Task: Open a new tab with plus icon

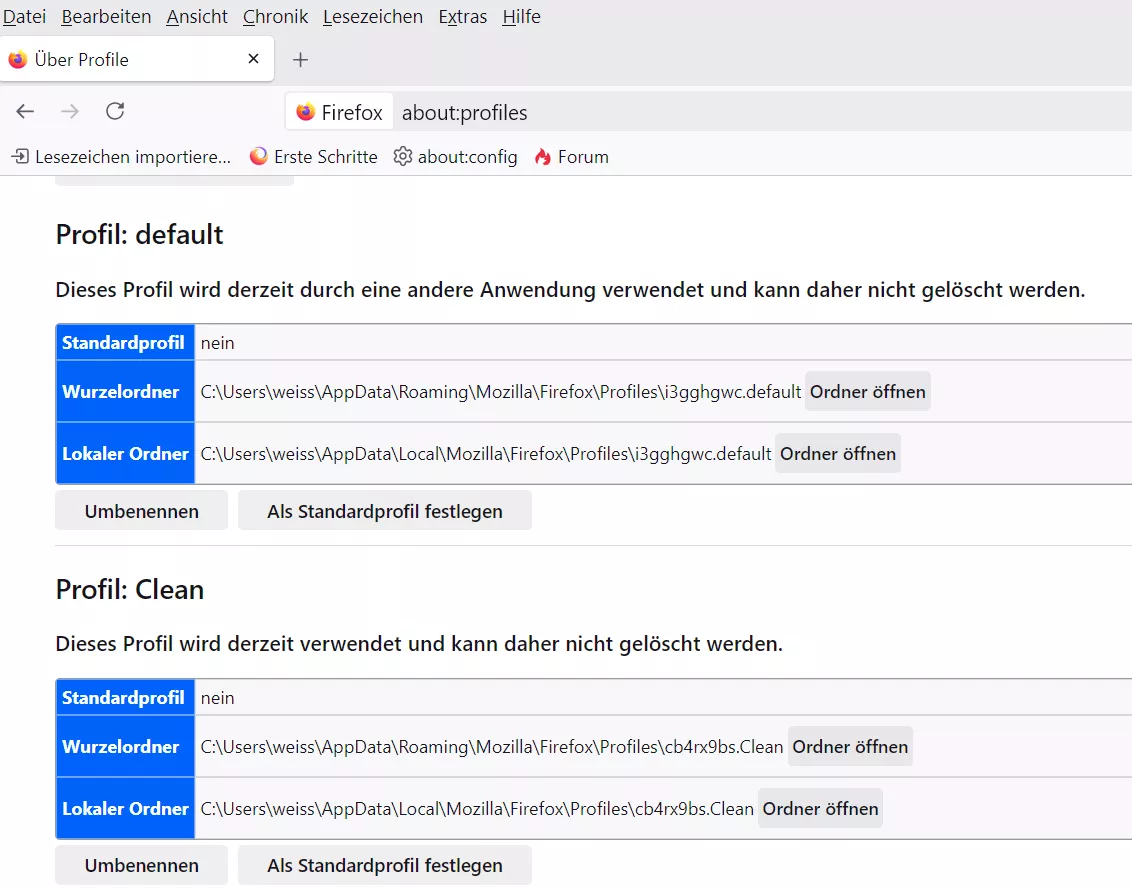Action: [300, 60]
